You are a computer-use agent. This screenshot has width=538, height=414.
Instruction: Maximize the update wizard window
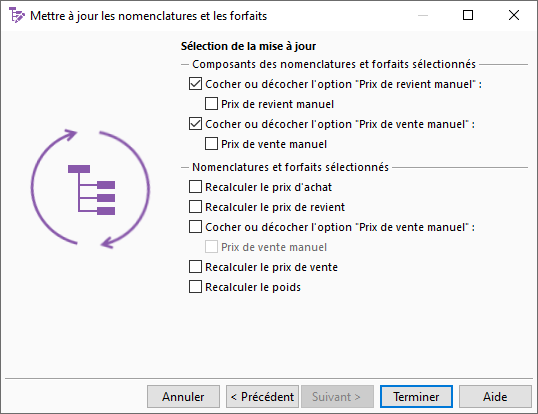tap(468, 15)
